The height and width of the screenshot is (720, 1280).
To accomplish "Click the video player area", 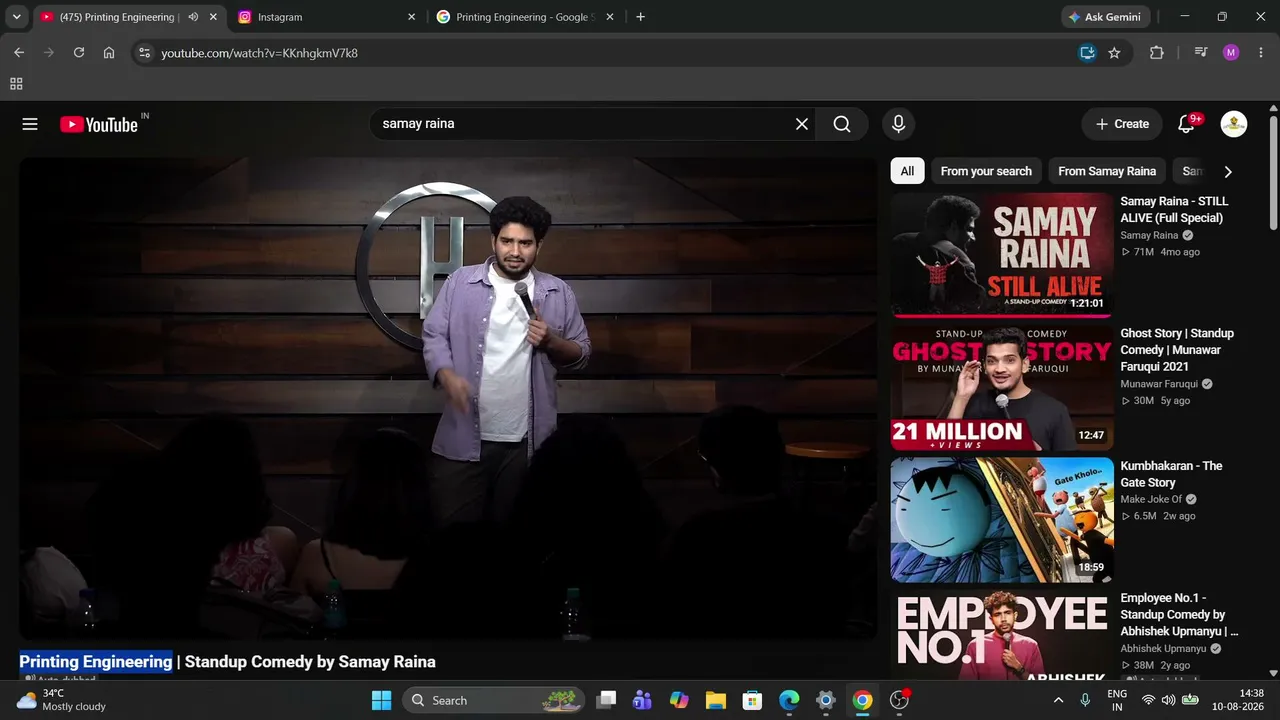I will [448, 398].
